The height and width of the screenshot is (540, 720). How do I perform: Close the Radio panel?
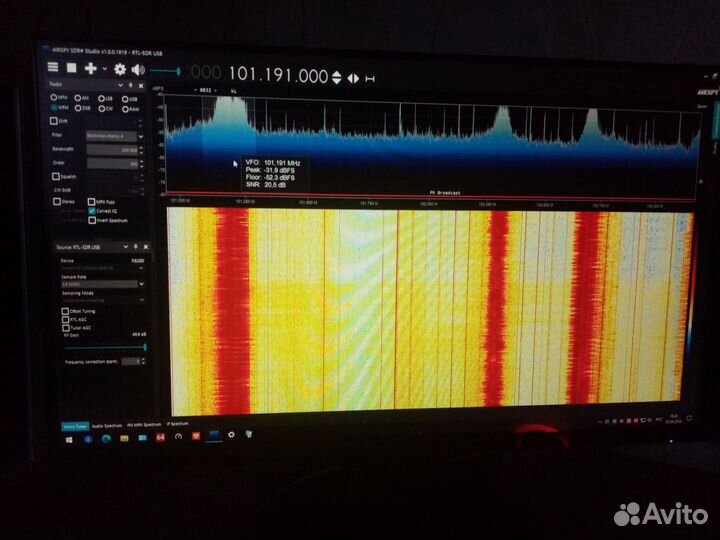coord(141,86)
